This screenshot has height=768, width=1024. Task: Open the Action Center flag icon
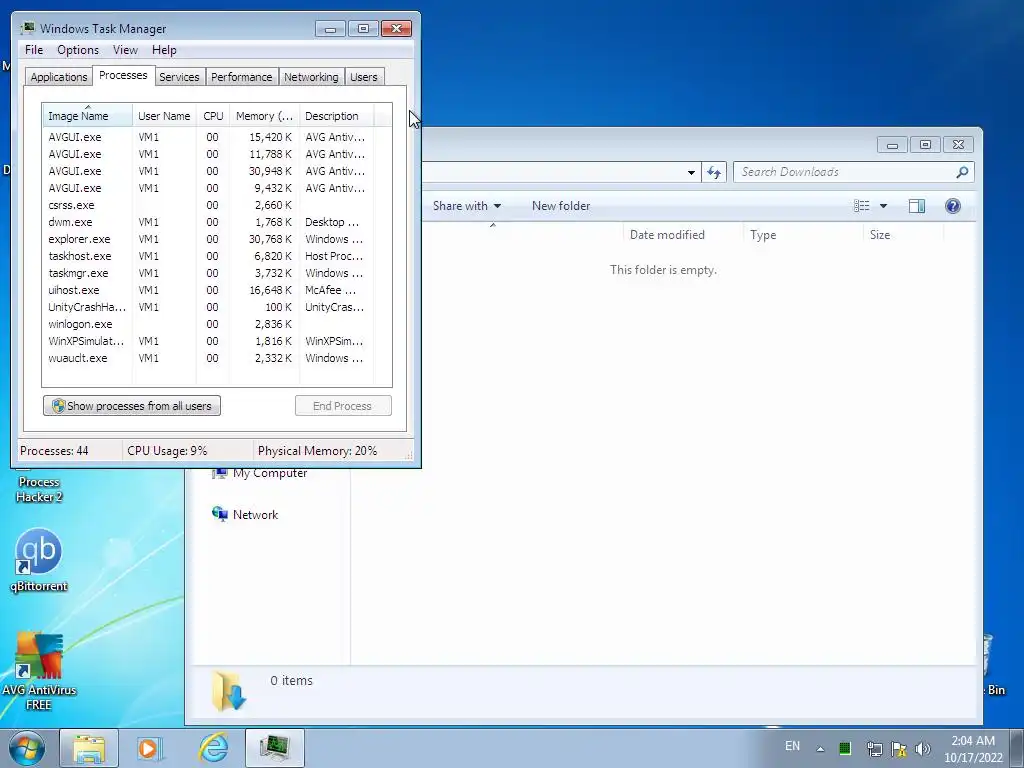point(899,748)
